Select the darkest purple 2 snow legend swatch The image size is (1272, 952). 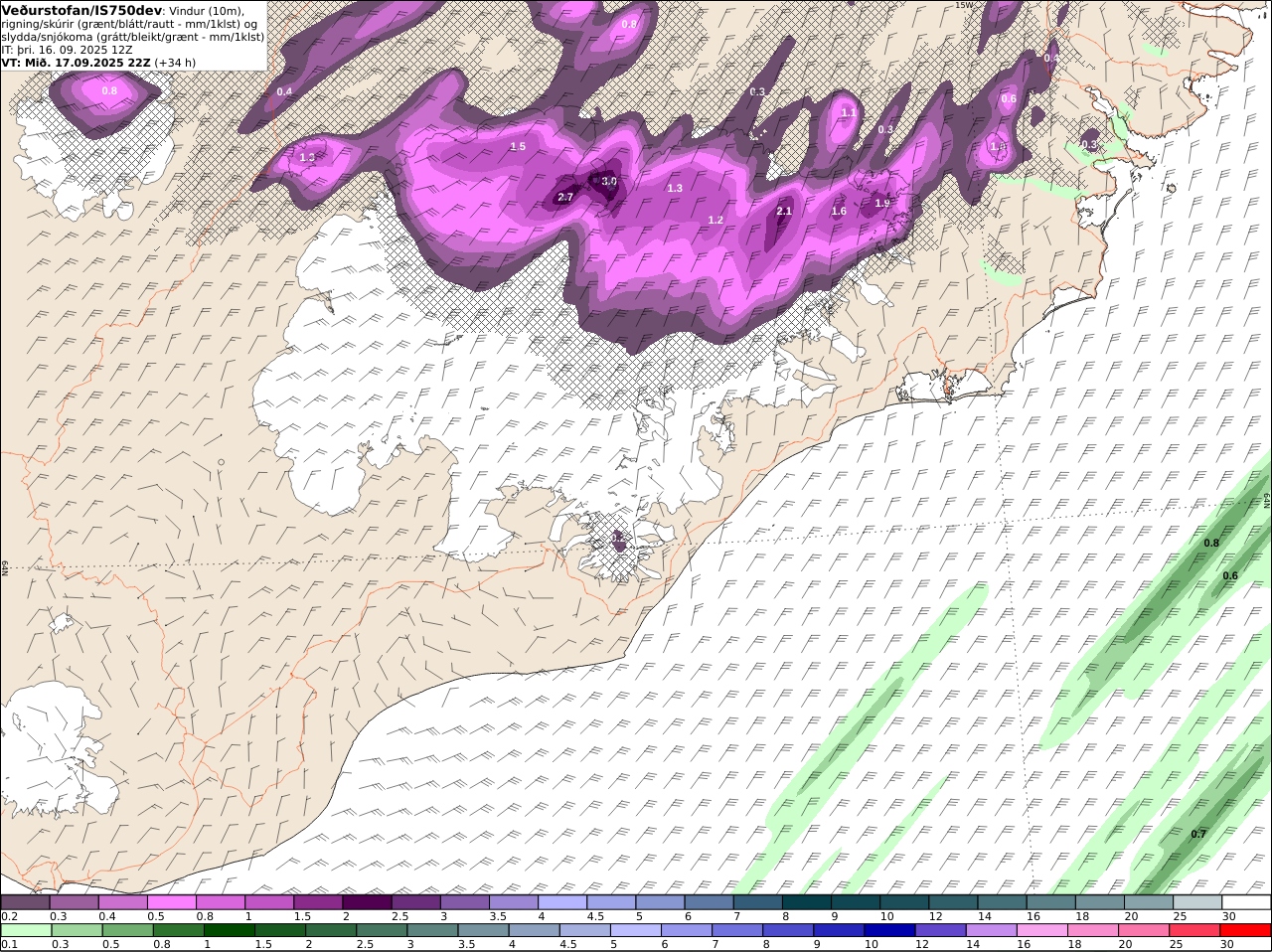point(367,902)
